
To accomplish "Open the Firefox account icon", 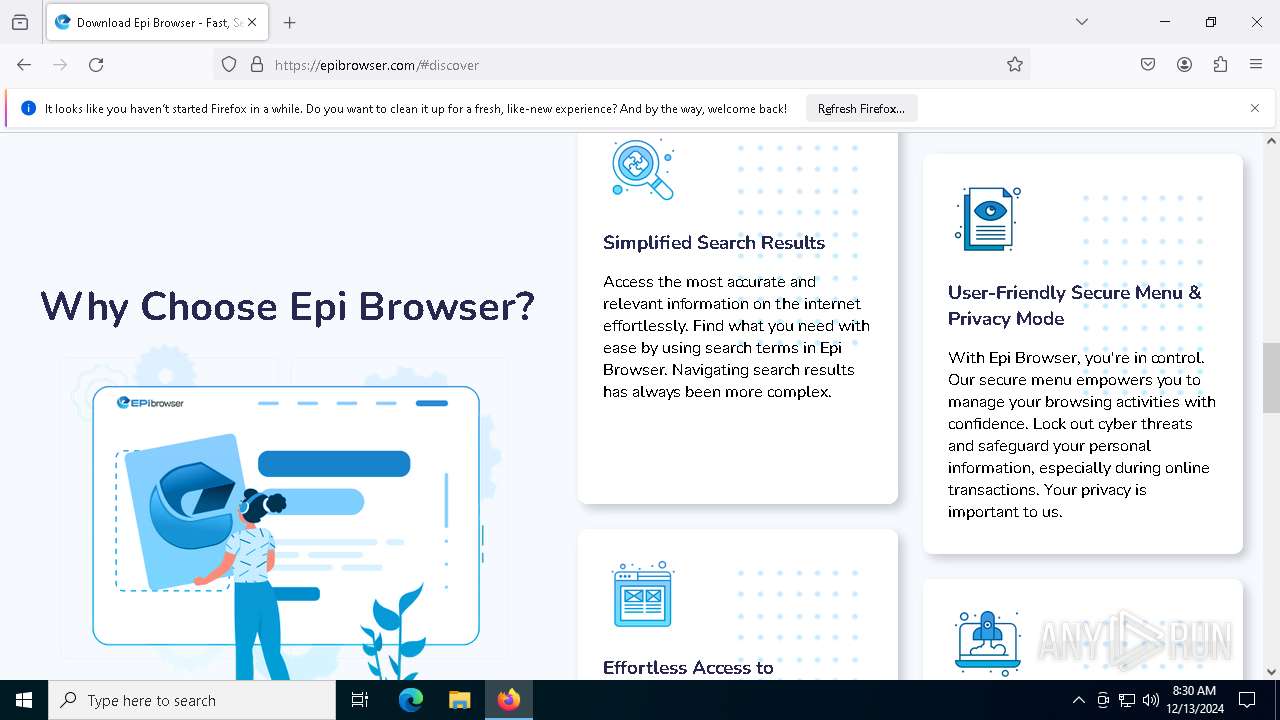I will pos(1184,65).
